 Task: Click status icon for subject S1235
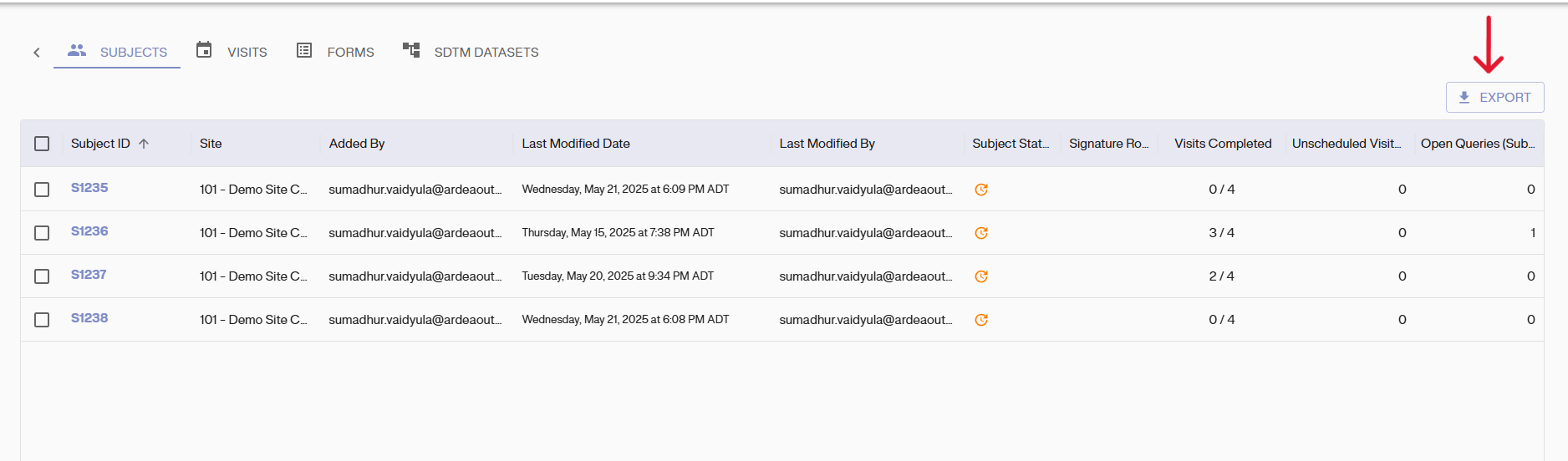tap(981, 190)
